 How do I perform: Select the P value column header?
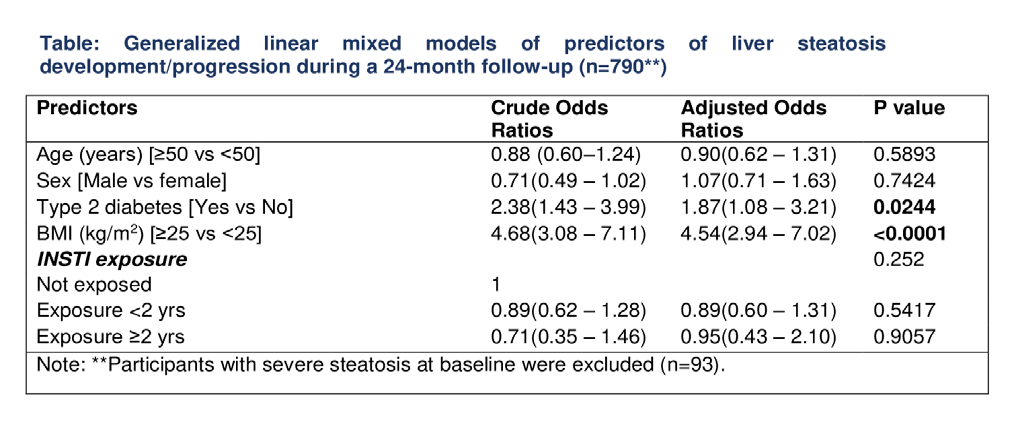pos(909,108)
